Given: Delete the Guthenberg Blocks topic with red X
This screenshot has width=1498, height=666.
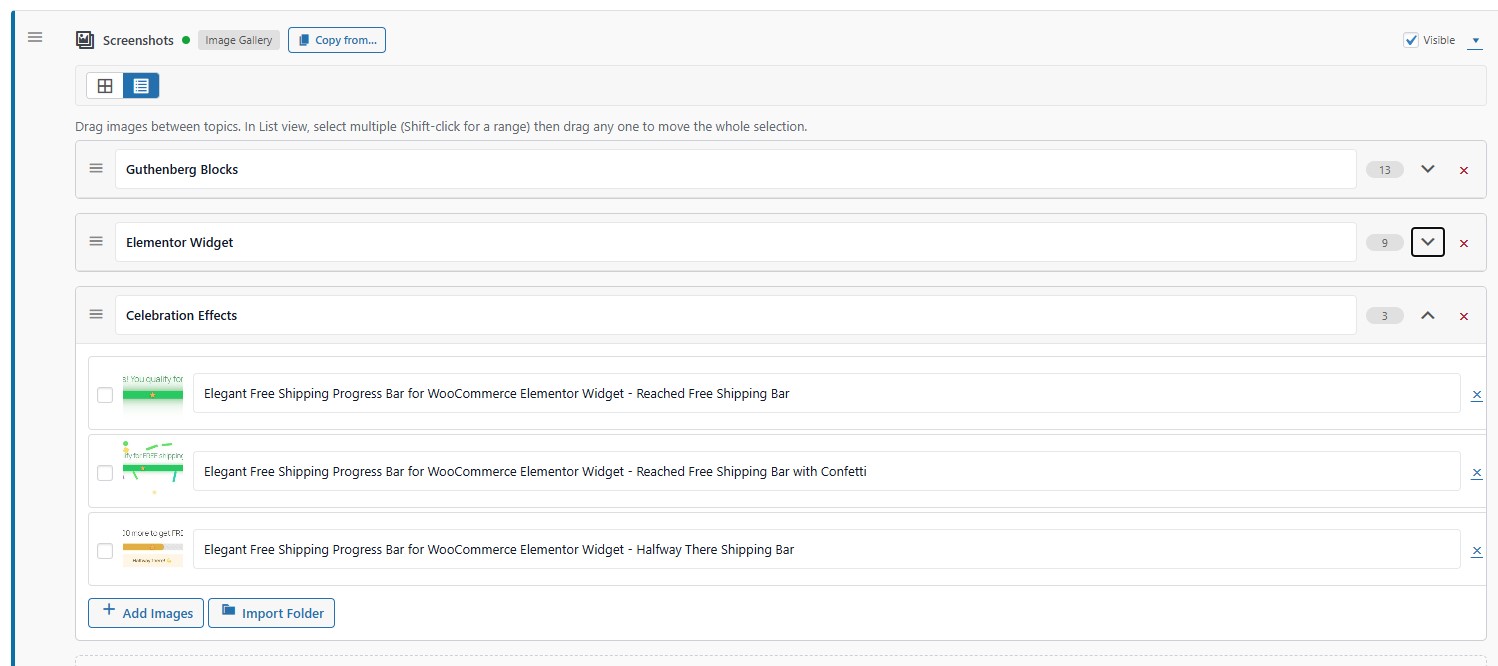Looking at the screenshot, I should 1464,170.
